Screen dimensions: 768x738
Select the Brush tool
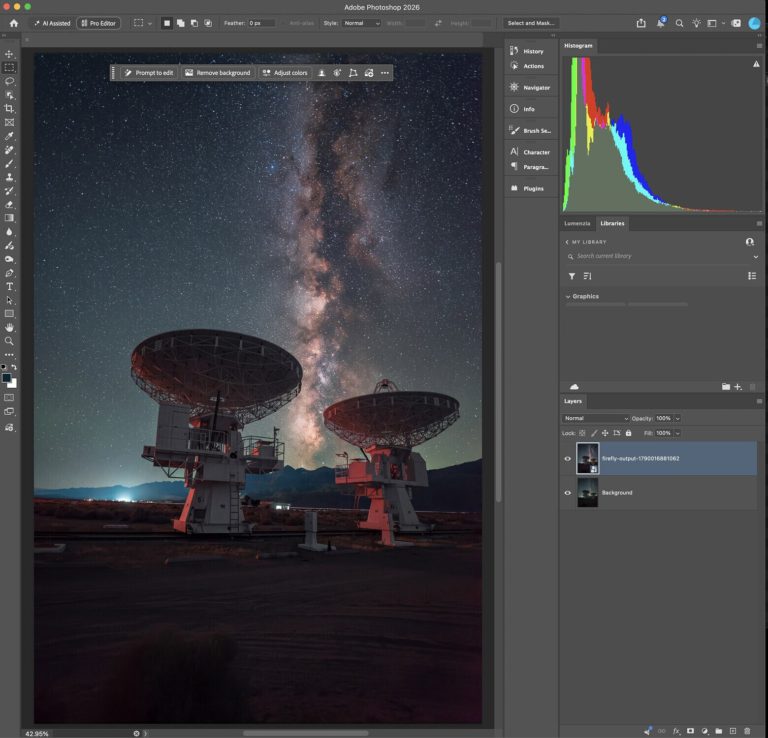(9, 164)
